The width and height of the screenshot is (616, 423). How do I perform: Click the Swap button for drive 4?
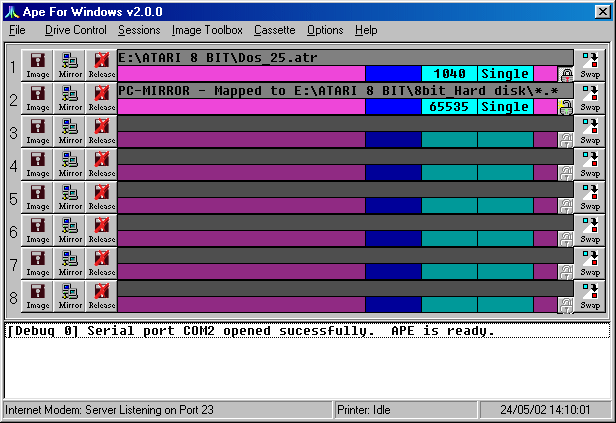[590, 164]
